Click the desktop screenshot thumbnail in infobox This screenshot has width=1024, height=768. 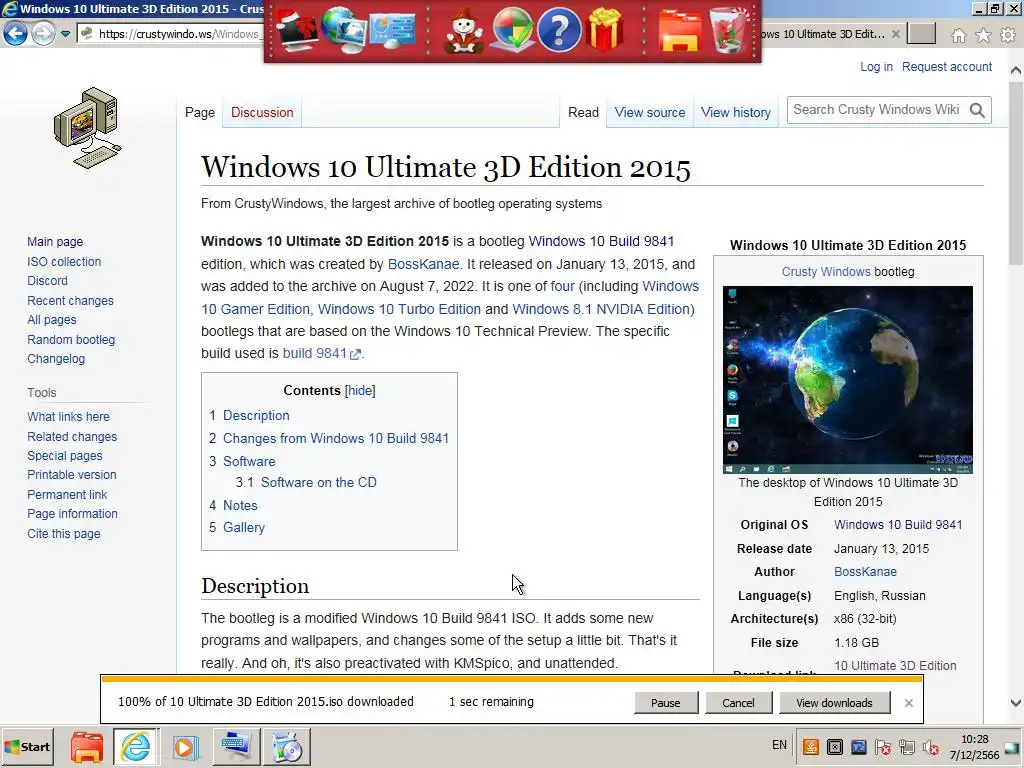point(848,379)
